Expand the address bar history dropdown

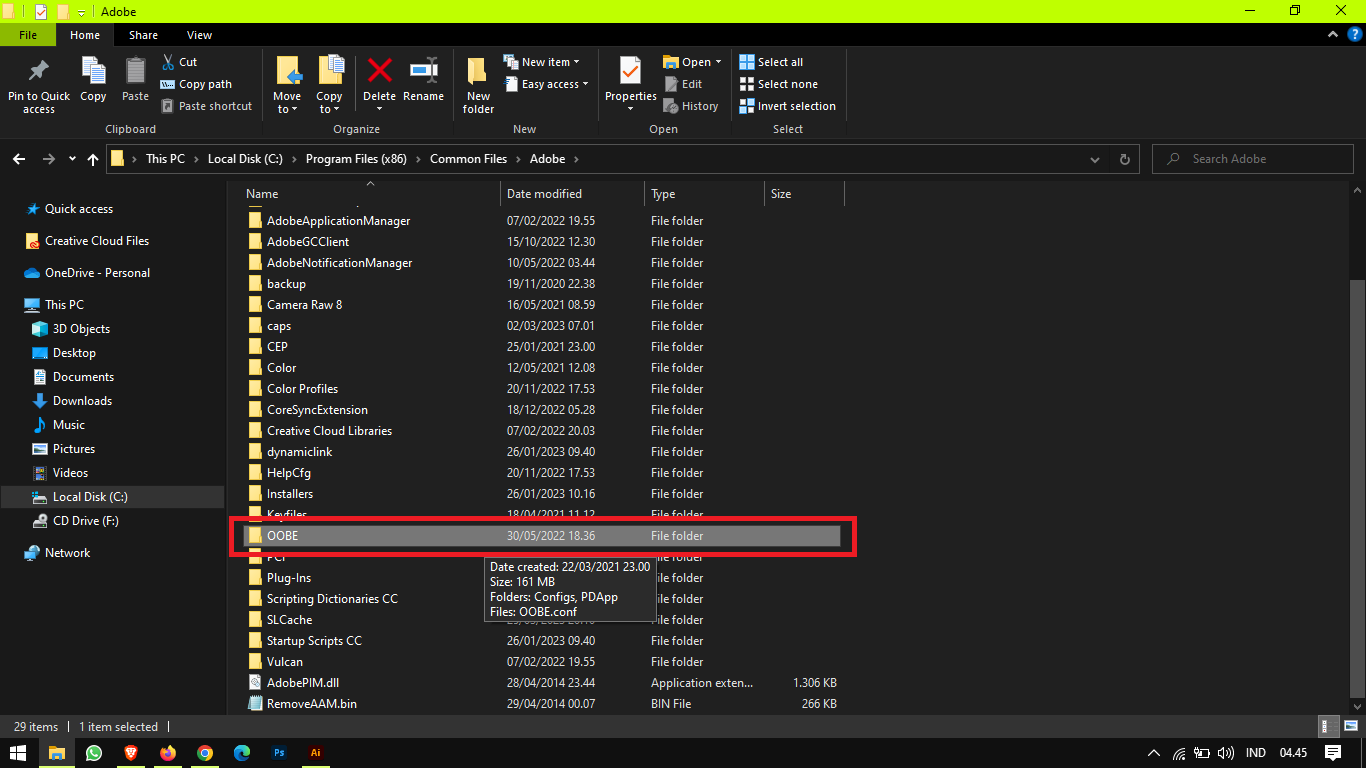coord(1097,159)
